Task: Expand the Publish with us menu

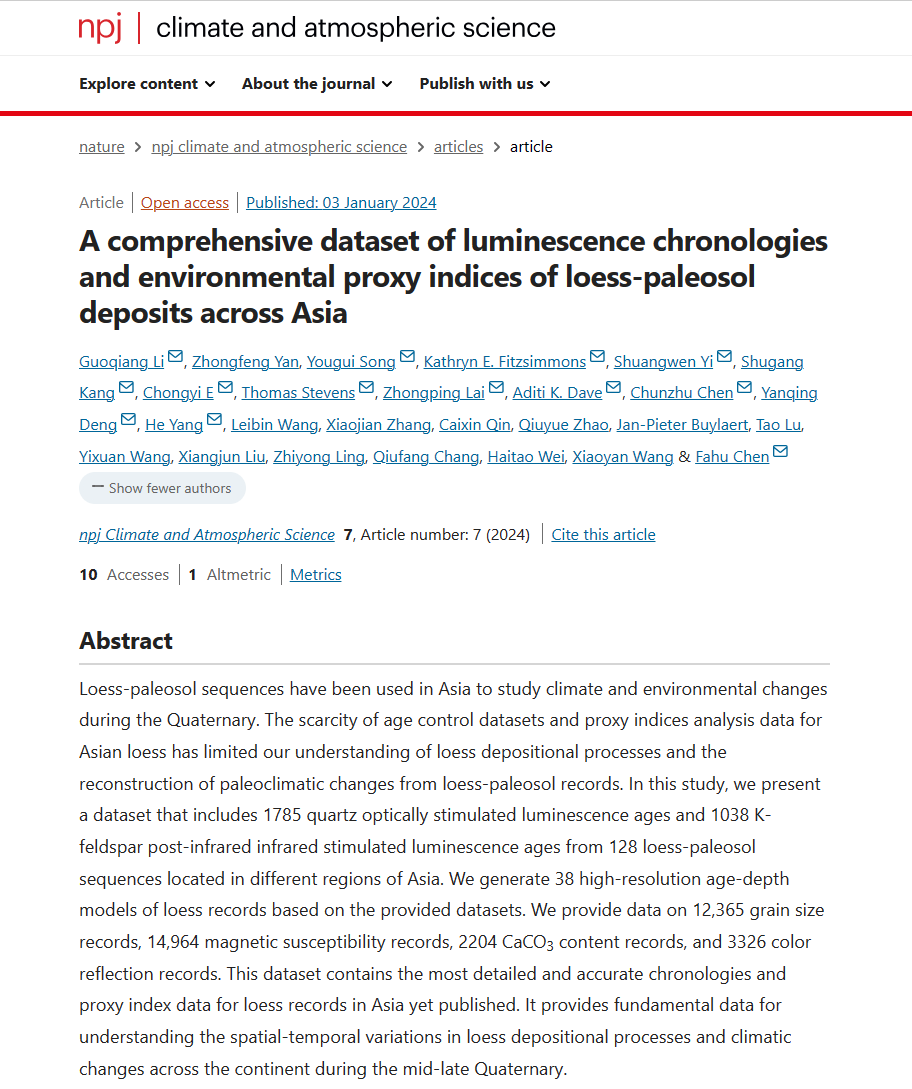Action: click(x=485, y=84)
